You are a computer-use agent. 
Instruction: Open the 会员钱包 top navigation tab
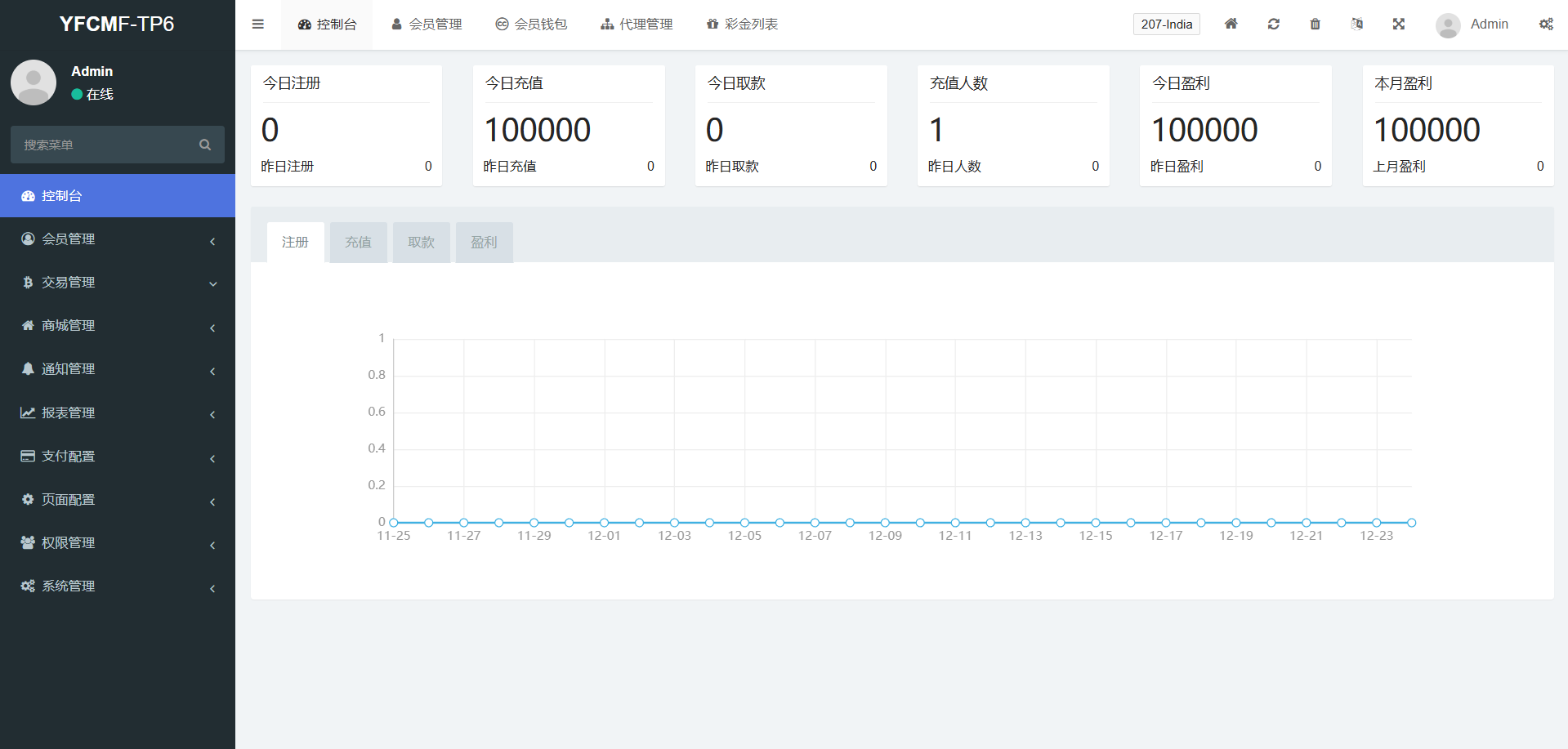(531, 25)
